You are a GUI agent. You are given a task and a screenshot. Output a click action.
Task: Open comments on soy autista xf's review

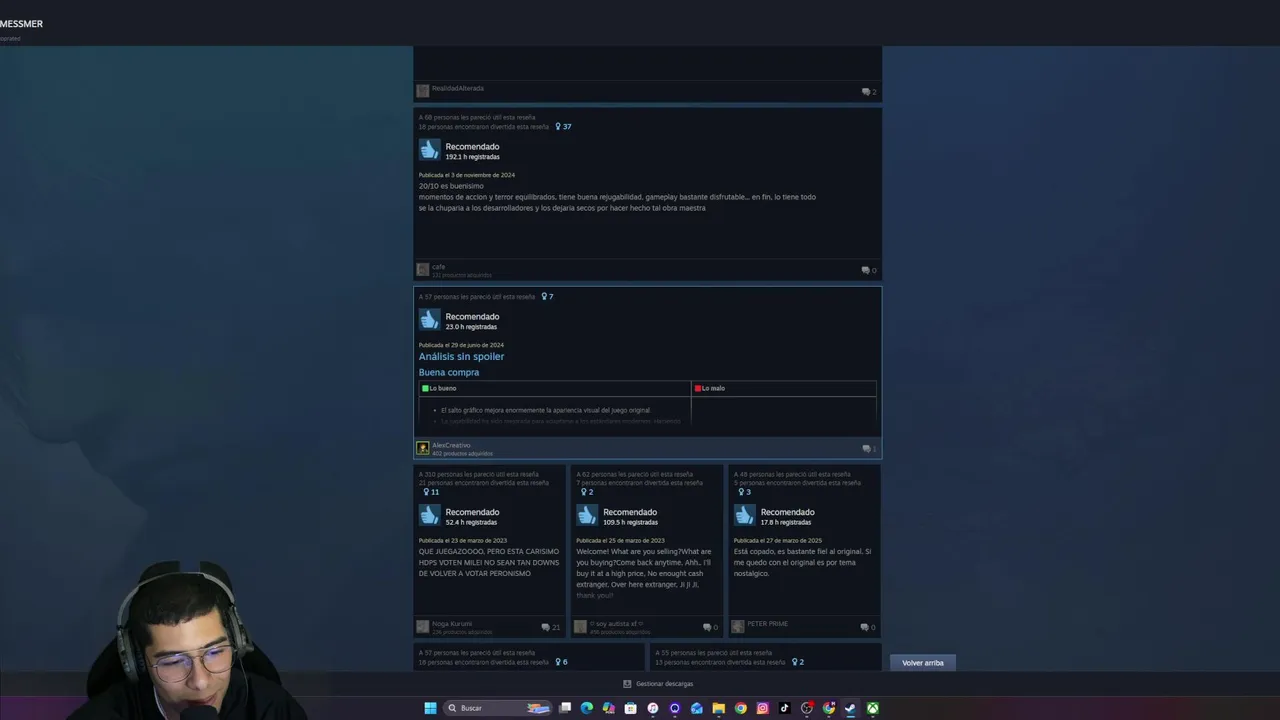[711, 627]
